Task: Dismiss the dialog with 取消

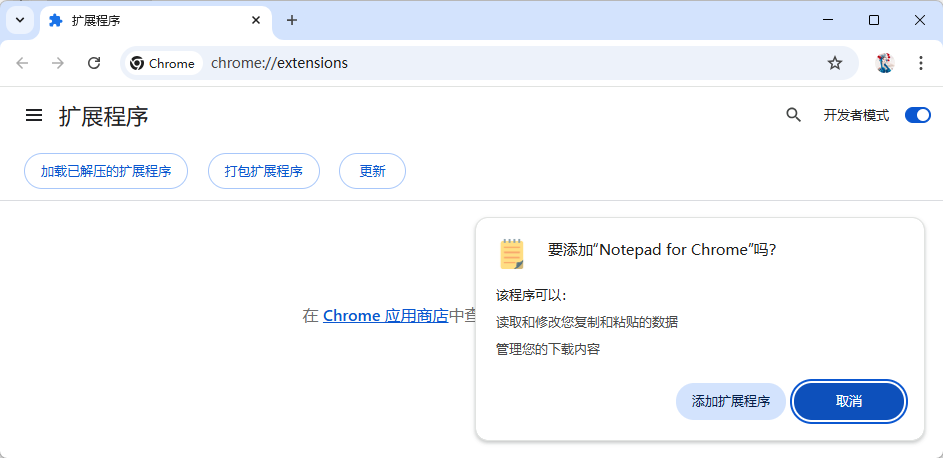Action: [849, 401]
